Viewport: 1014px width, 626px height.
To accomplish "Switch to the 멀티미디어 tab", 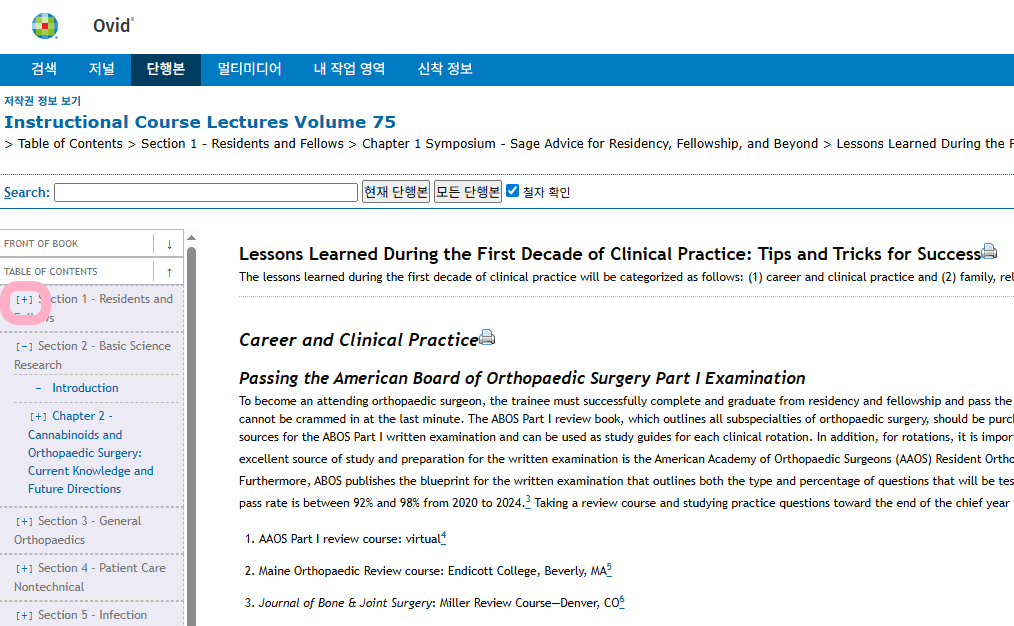I will 250,69.
